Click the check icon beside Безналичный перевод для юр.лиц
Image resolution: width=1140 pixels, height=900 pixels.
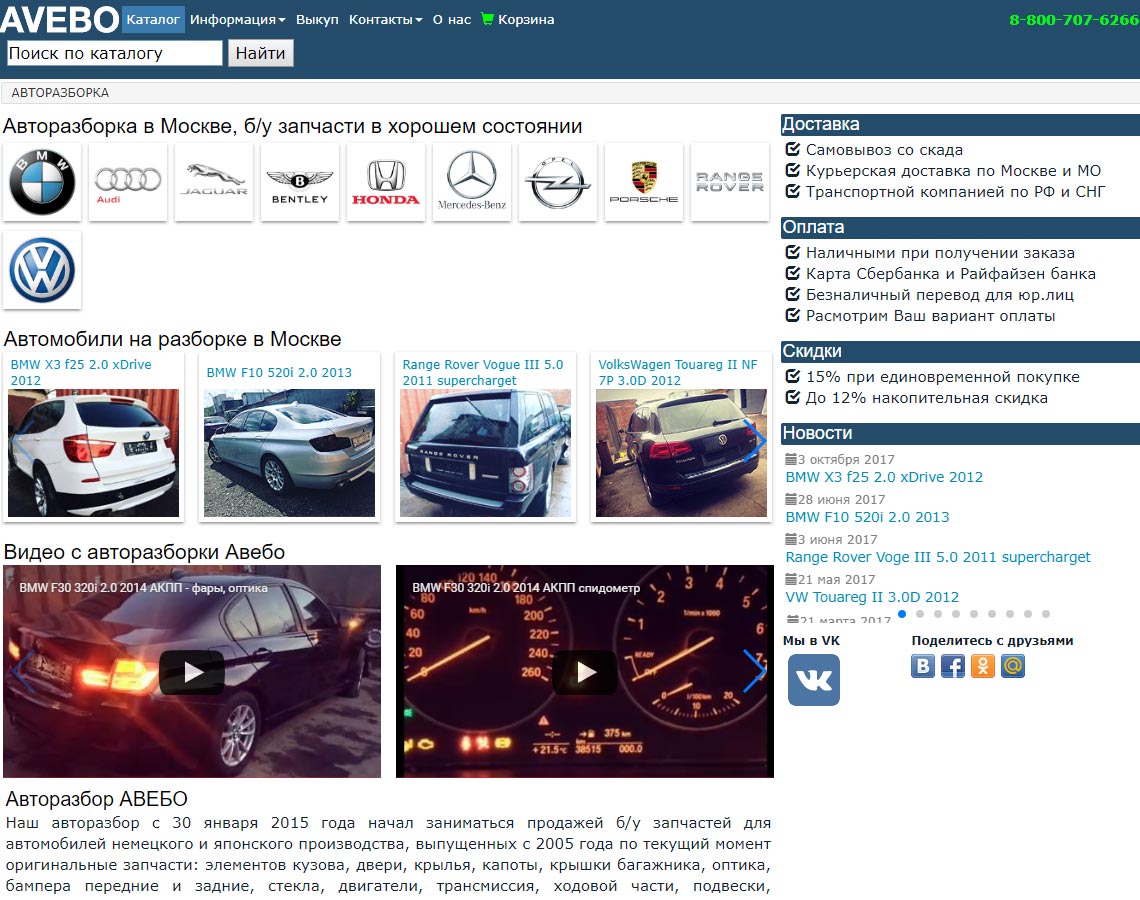point(793,294)
